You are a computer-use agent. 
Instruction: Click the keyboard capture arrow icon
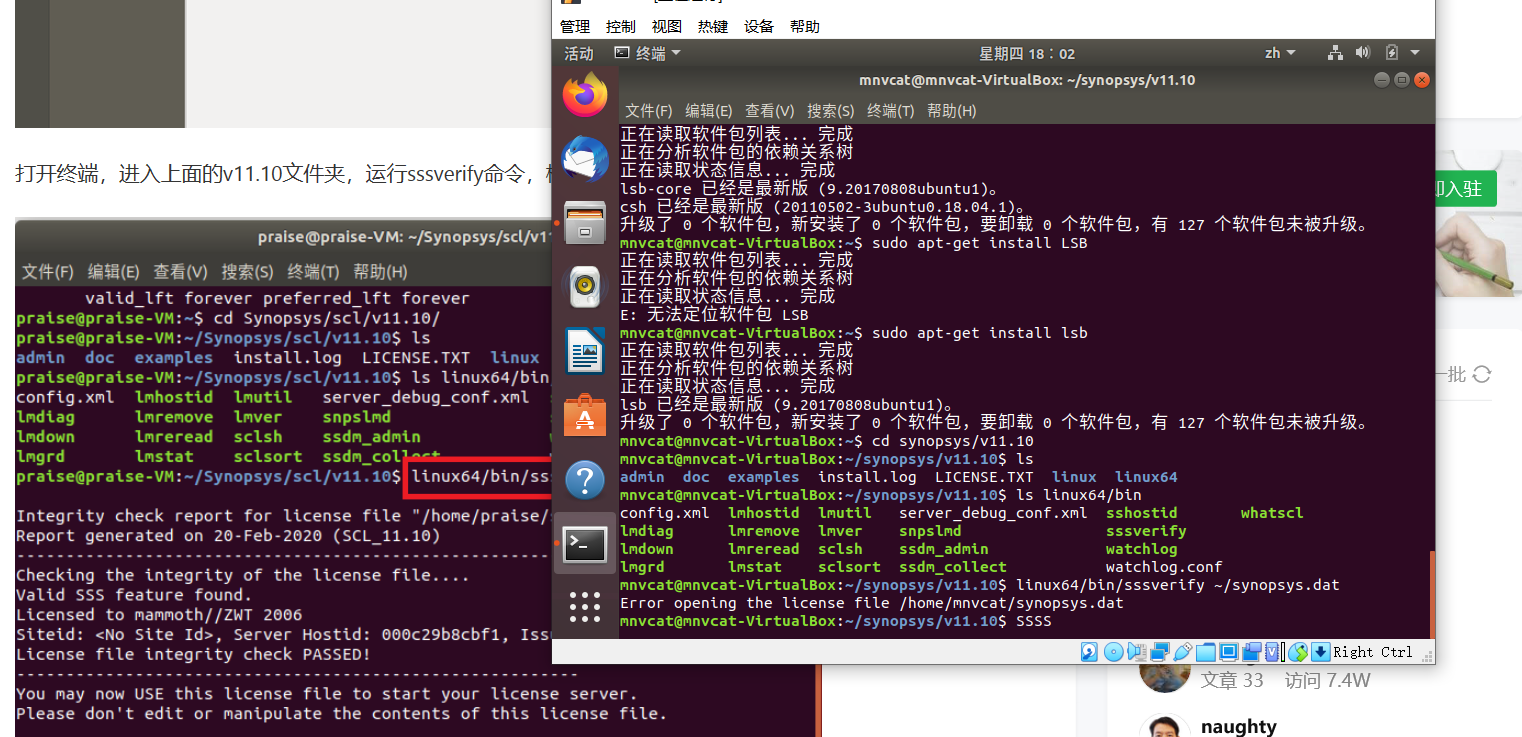point(1321,652)
